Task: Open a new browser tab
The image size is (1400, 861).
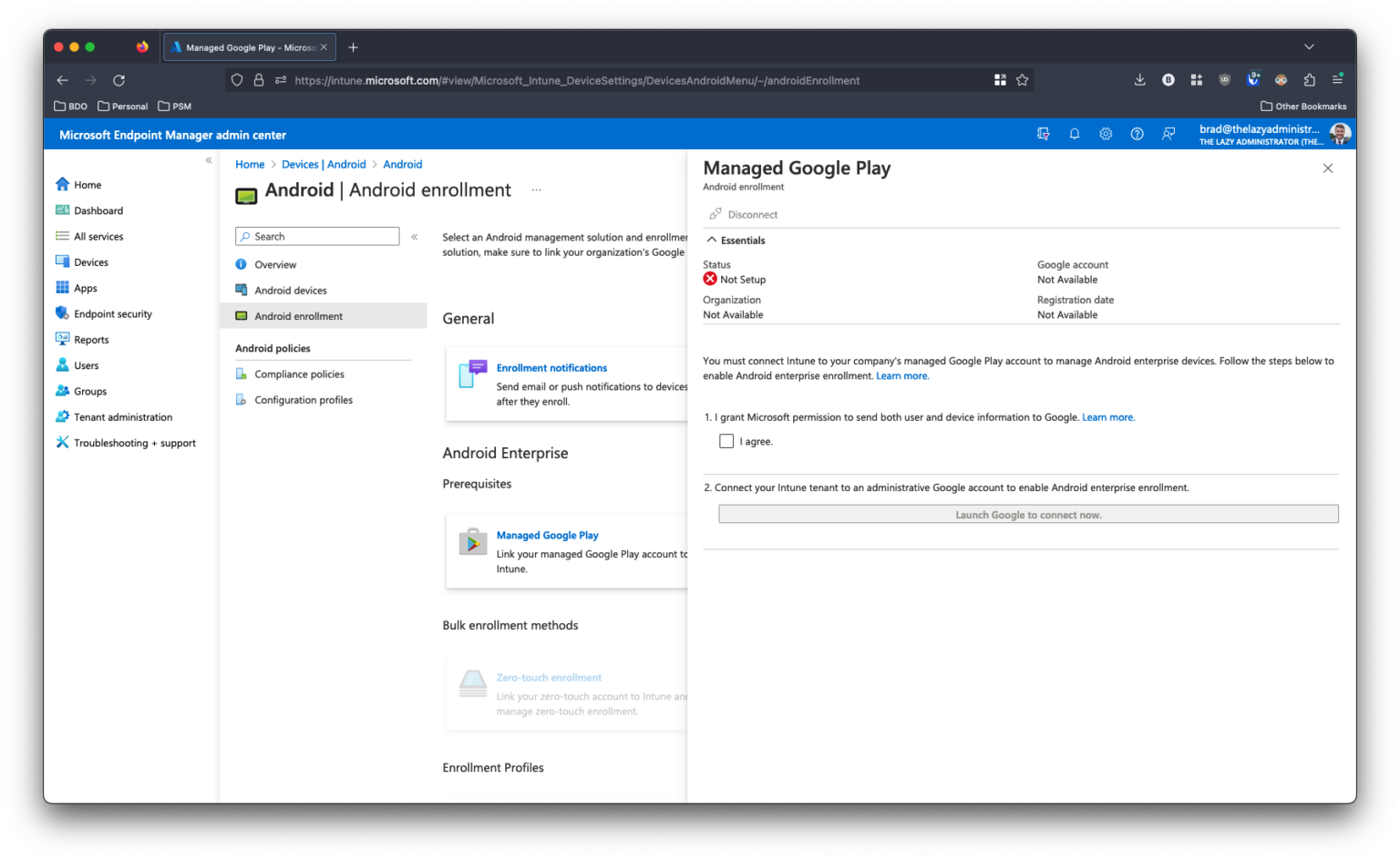Action: pyautogui.click(x=354, y=47)
